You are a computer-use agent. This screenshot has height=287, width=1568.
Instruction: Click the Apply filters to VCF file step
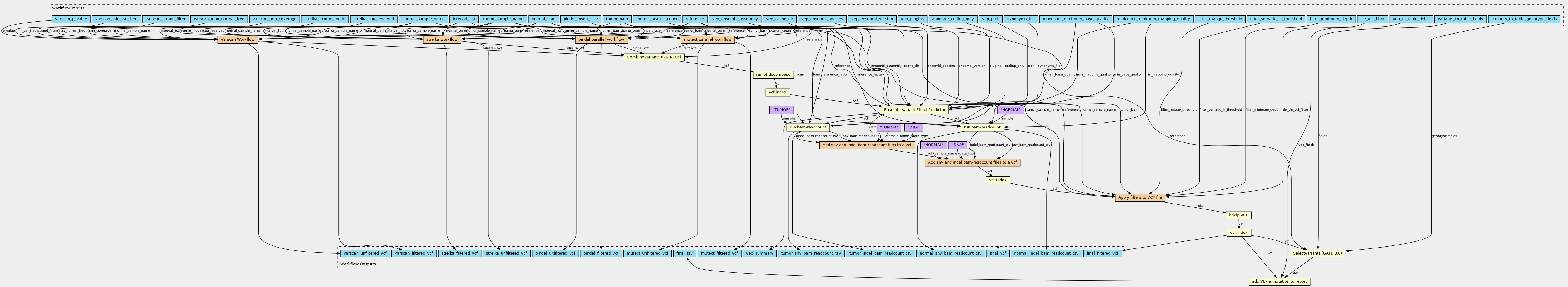coord(1139,197)
